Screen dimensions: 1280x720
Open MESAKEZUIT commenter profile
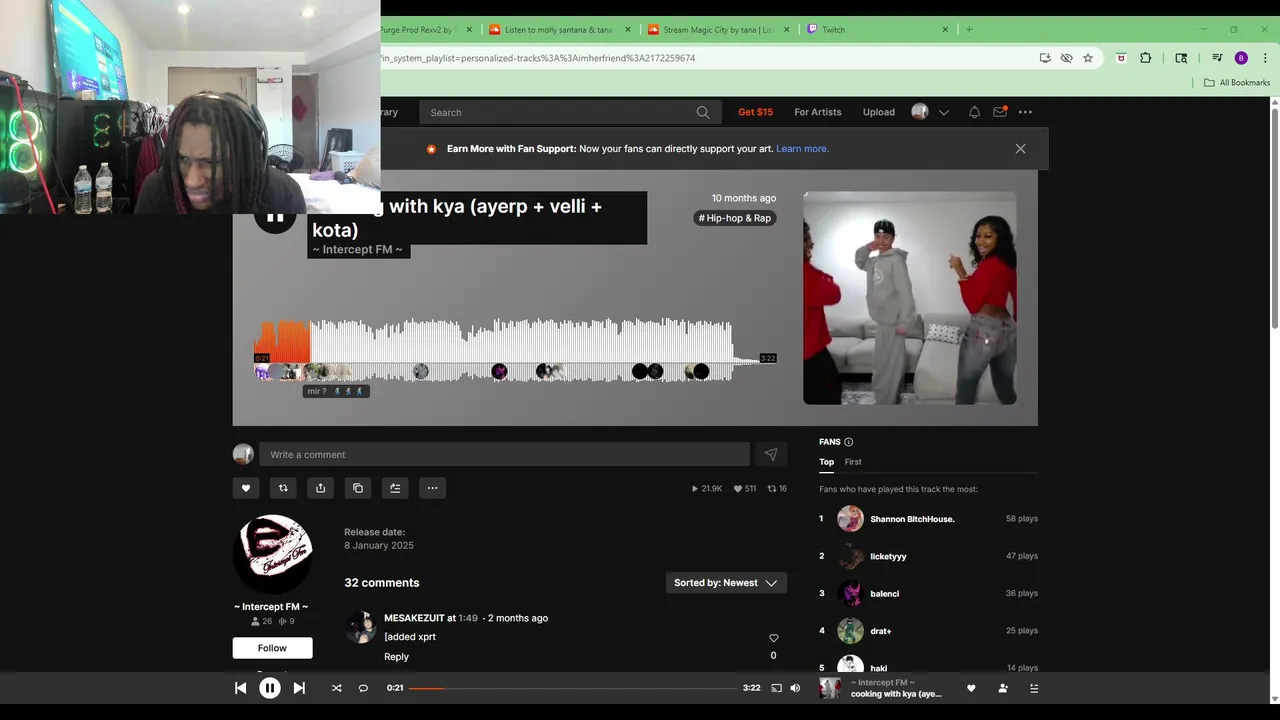[414, 618]
